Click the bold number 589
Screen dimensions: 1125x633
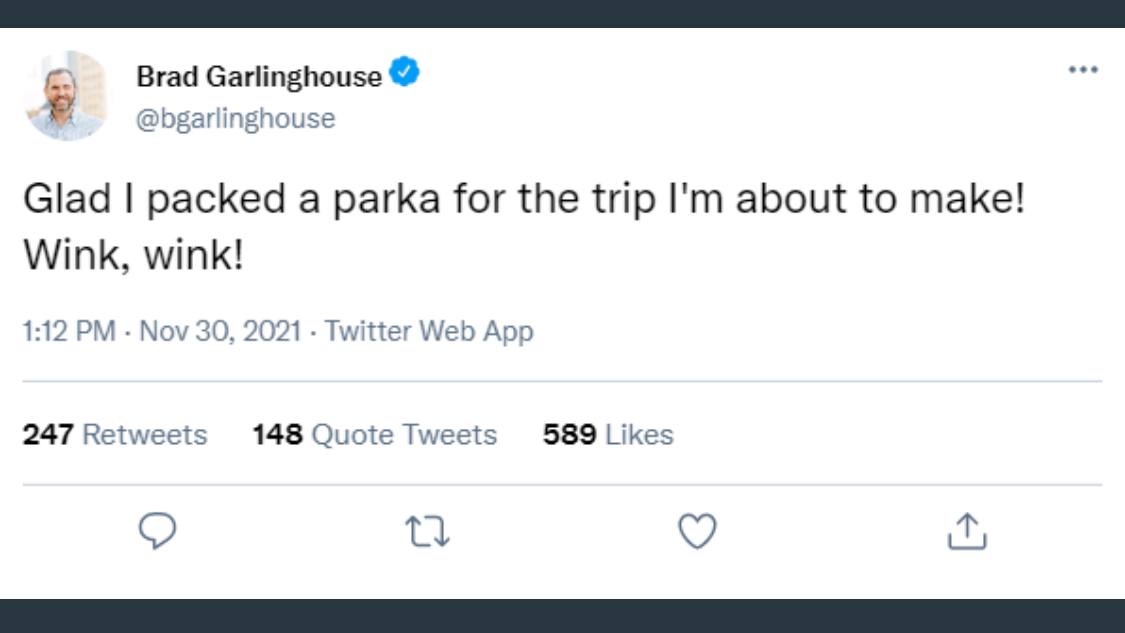pyautogui.click(x=570, y=435)
